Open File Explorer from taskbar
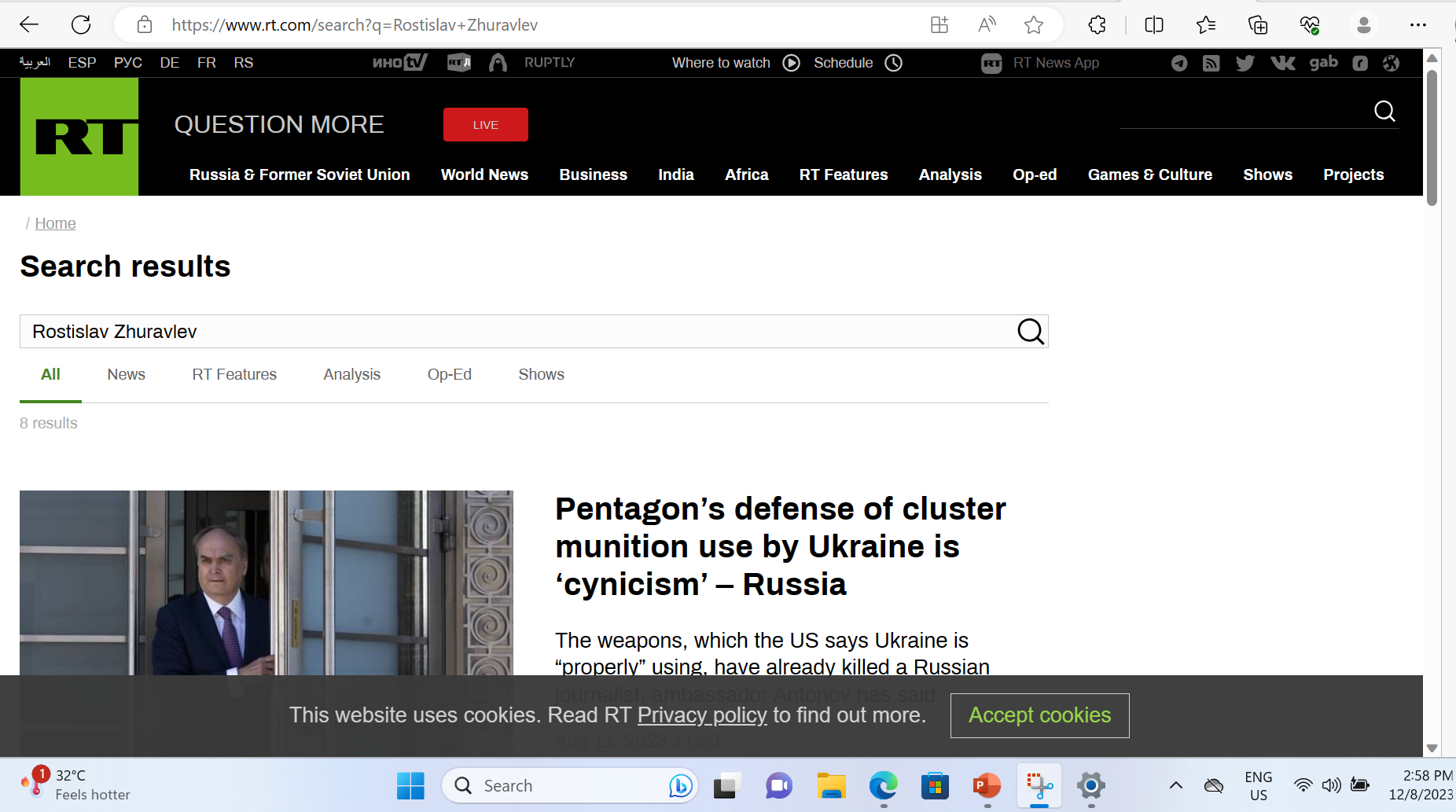Viewport: 1456px width, 812px height. pyautogui.click(x=831, y=785)
